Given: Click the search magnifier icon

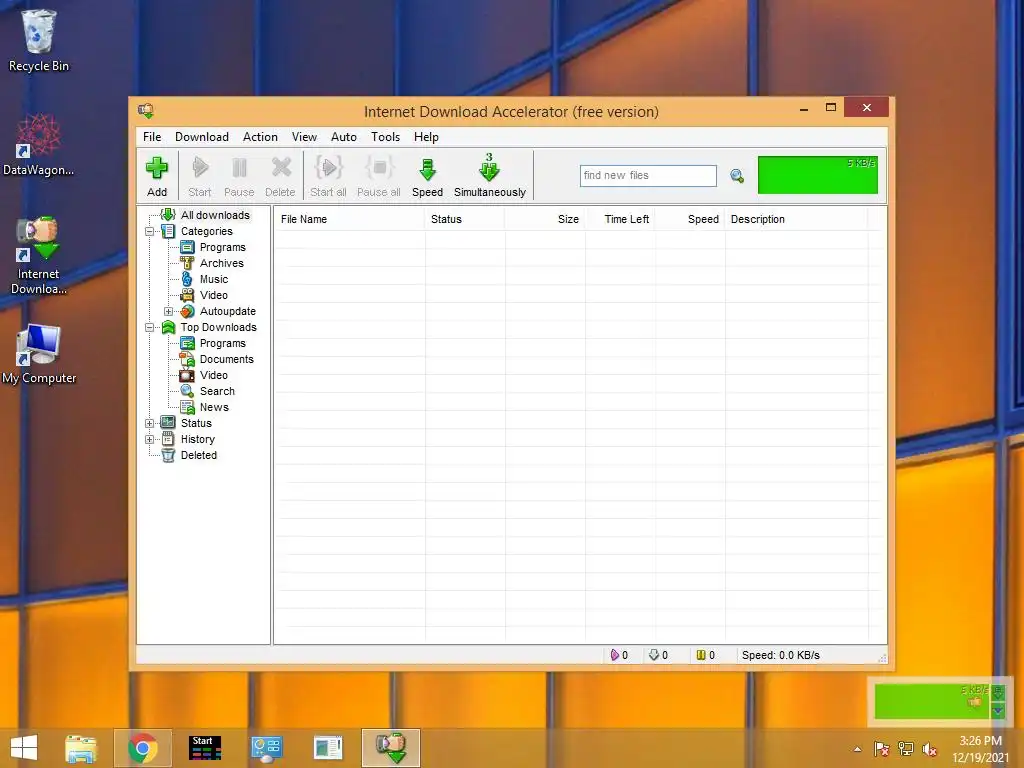Looking at the screenshot, I should click(737, 176).
